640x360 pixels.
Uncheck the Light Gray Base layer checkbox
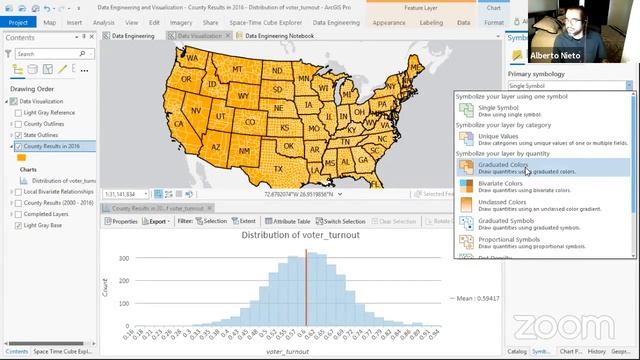pyautogui.click(x=18, y=225)
